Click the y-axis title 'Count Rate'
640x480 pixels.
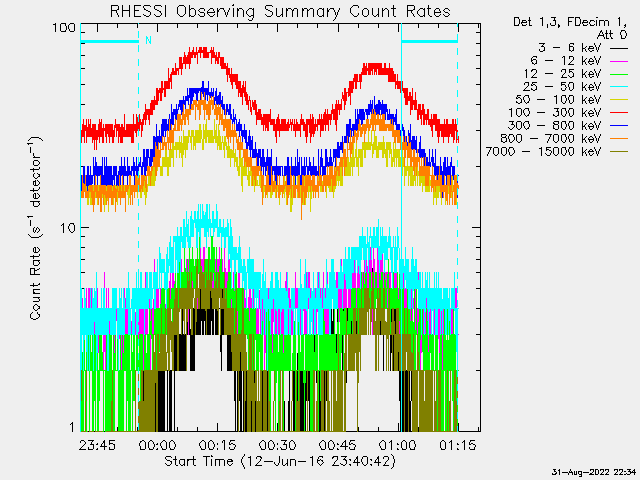(36, 283)
